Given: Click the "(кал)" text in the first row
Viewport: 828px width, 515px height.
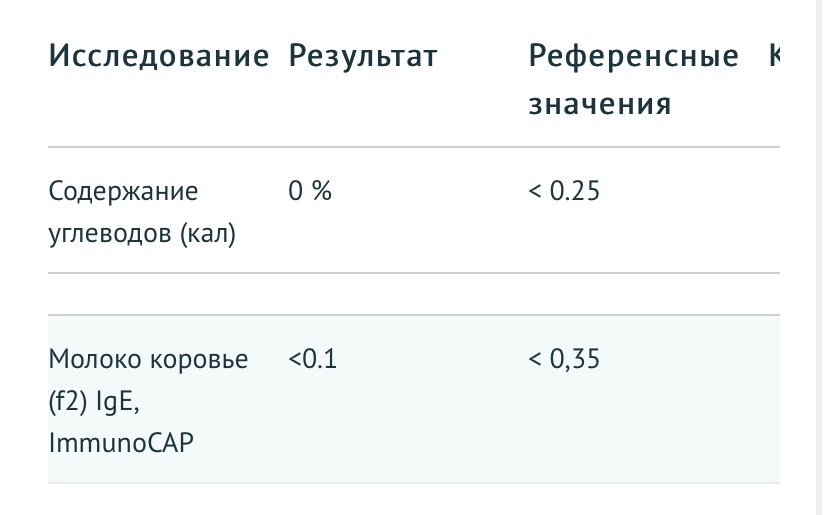Looking at the screenshot, I should click(x=208, y=236).
